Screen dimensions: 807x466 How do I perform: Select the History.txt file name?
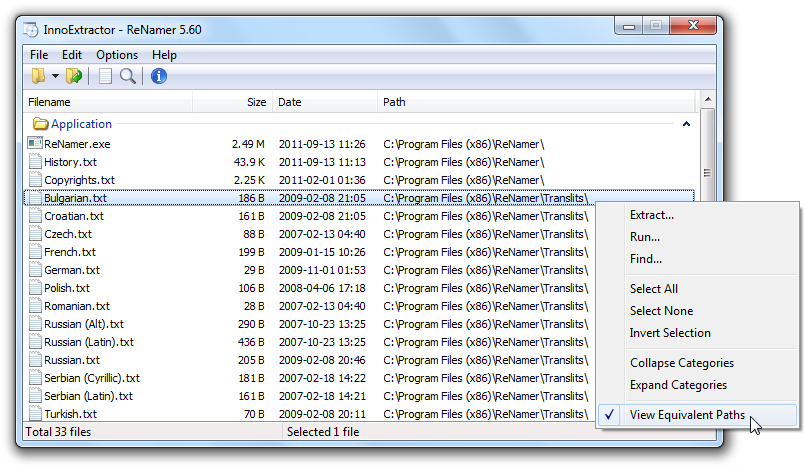(71, 162)
